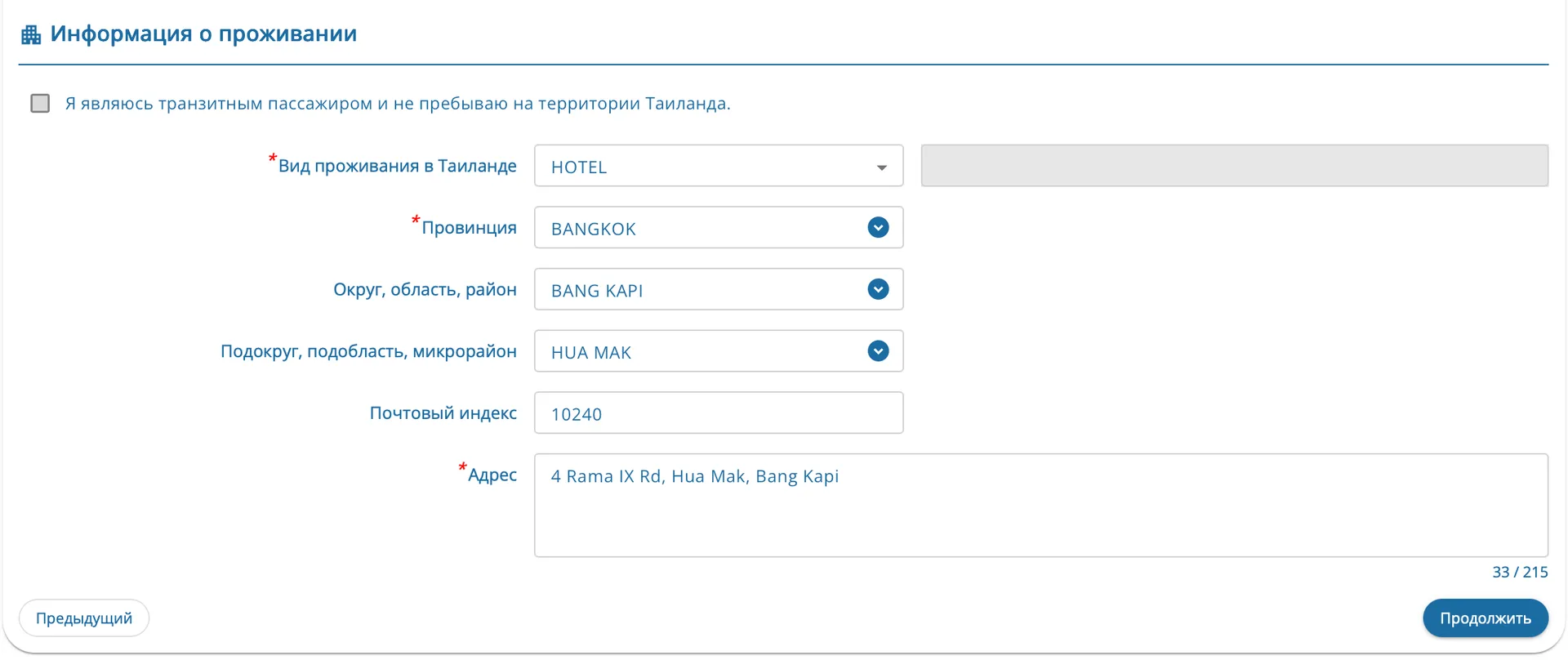Expand the subdistrict dropdown showing HUA MAK
1568x669 pixels.
click(x=719, y=351)
